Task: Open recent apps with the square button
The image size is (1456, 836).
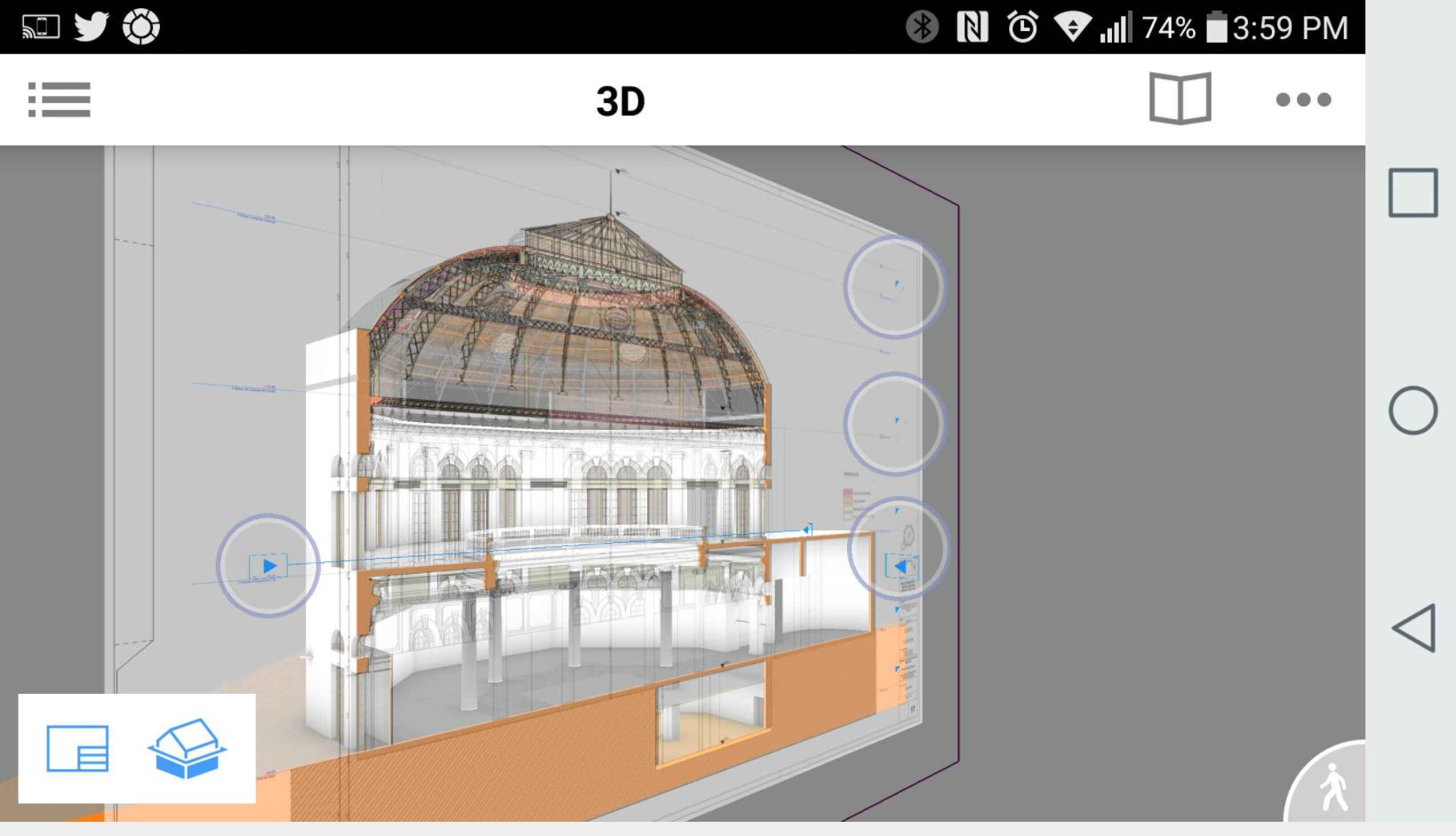Action: point(1412,193)
